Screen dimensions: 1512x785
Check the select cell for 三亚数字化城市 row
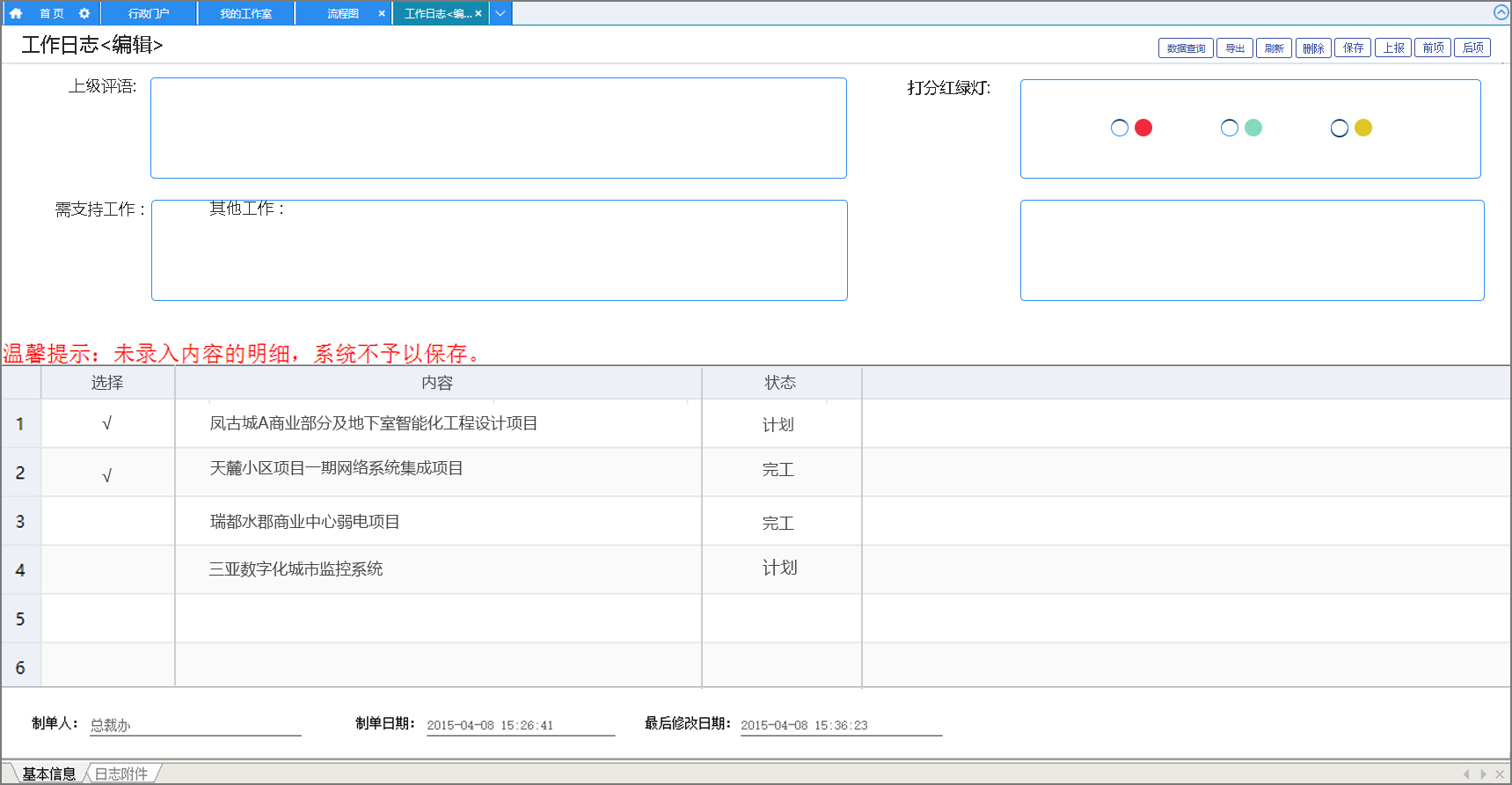pos(107,569)
